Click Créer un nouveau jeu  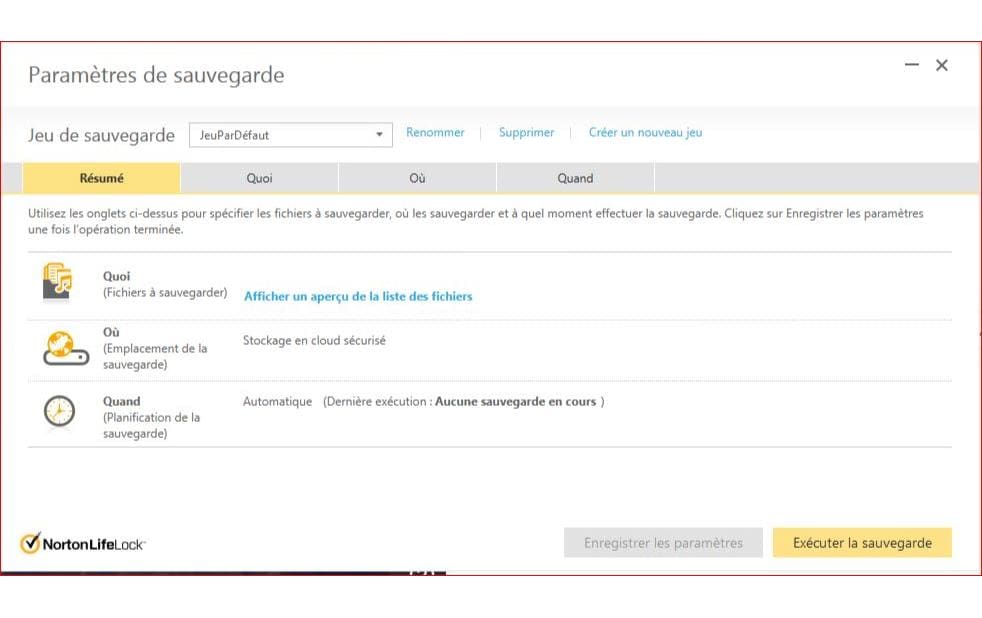(645, 133)
